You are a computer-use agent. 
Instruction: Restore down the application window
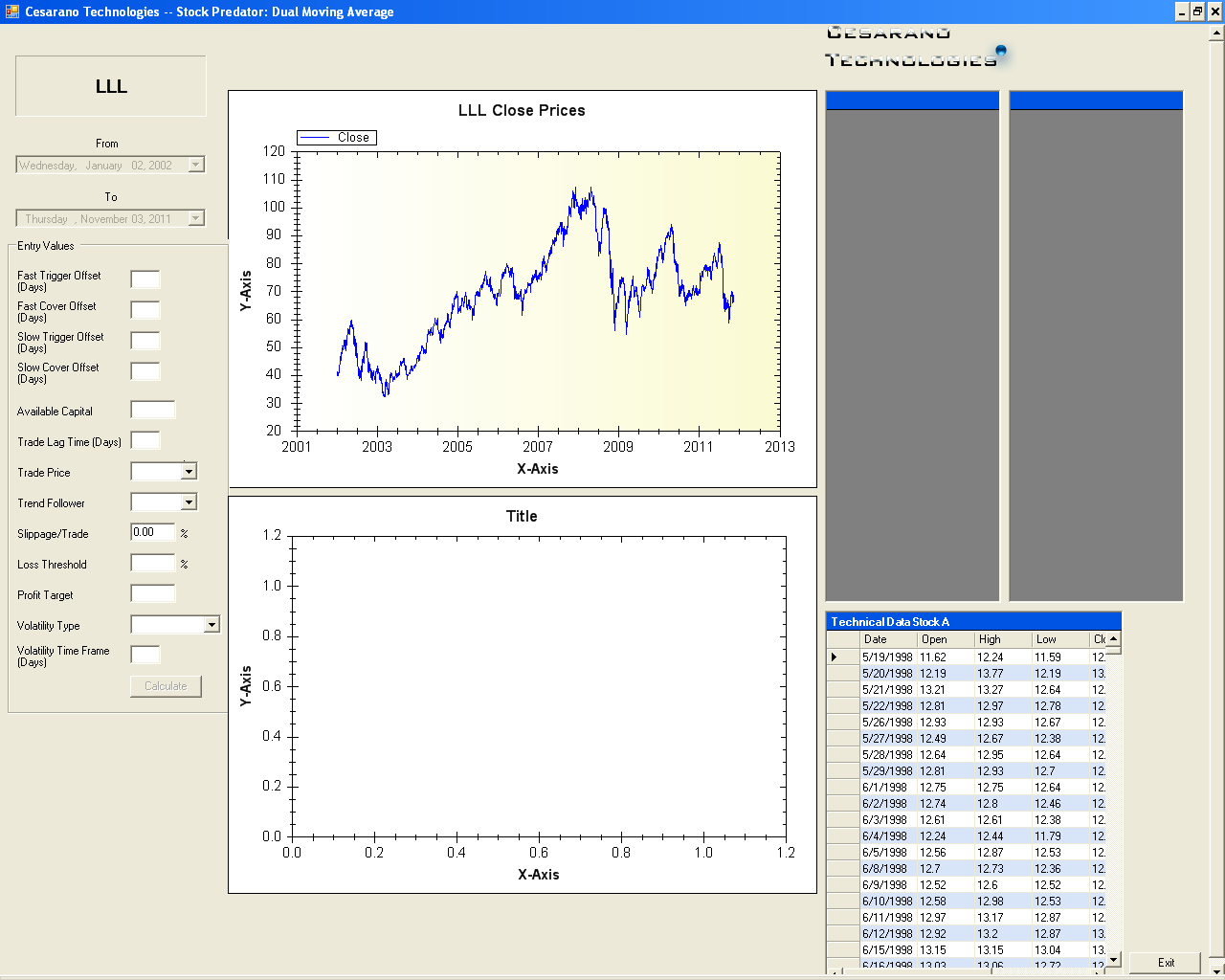coord(1197,11)
